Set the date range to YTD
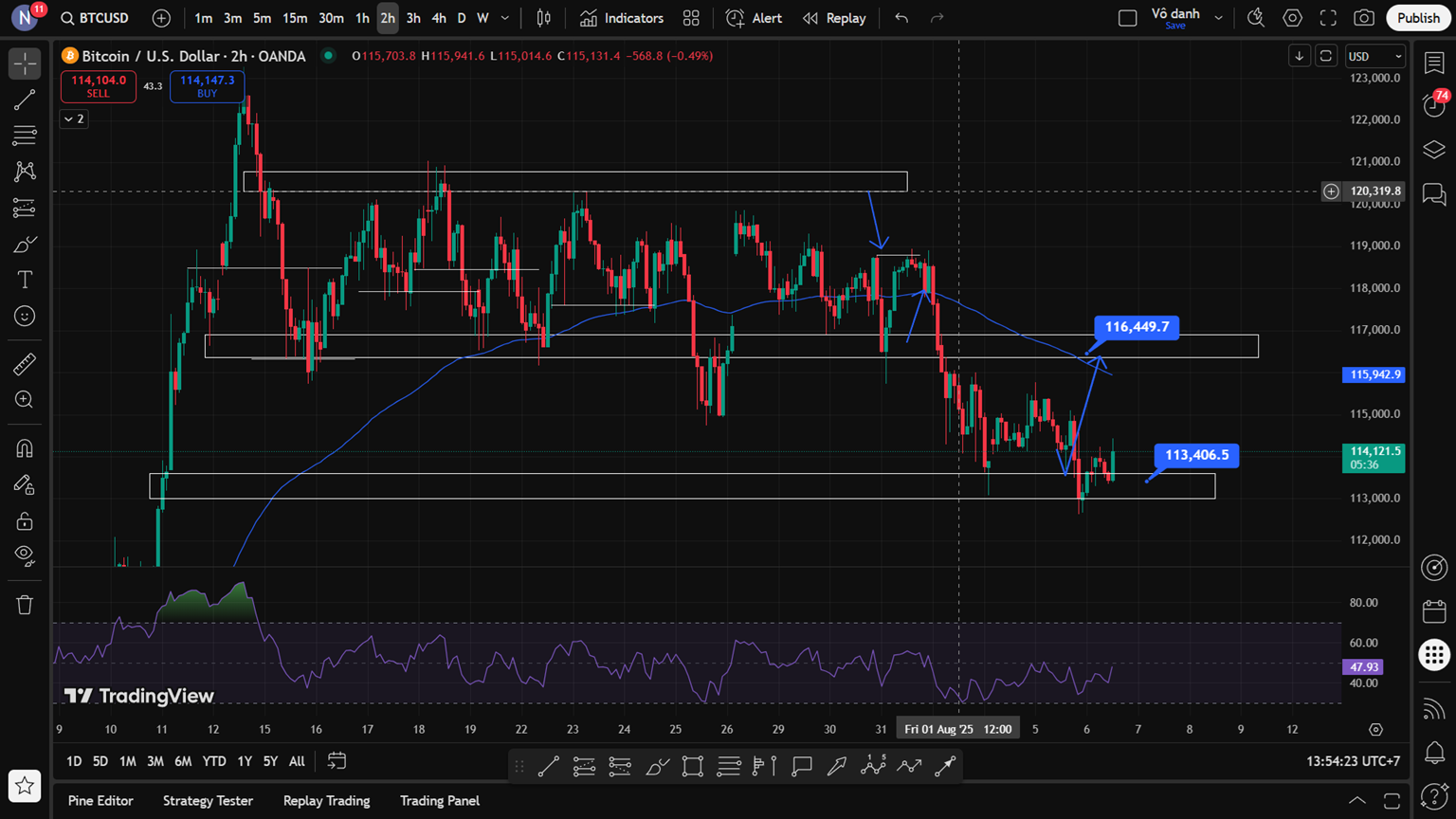Image resolution: width=1456 pixels, height=819 pixels. [214, 761]
